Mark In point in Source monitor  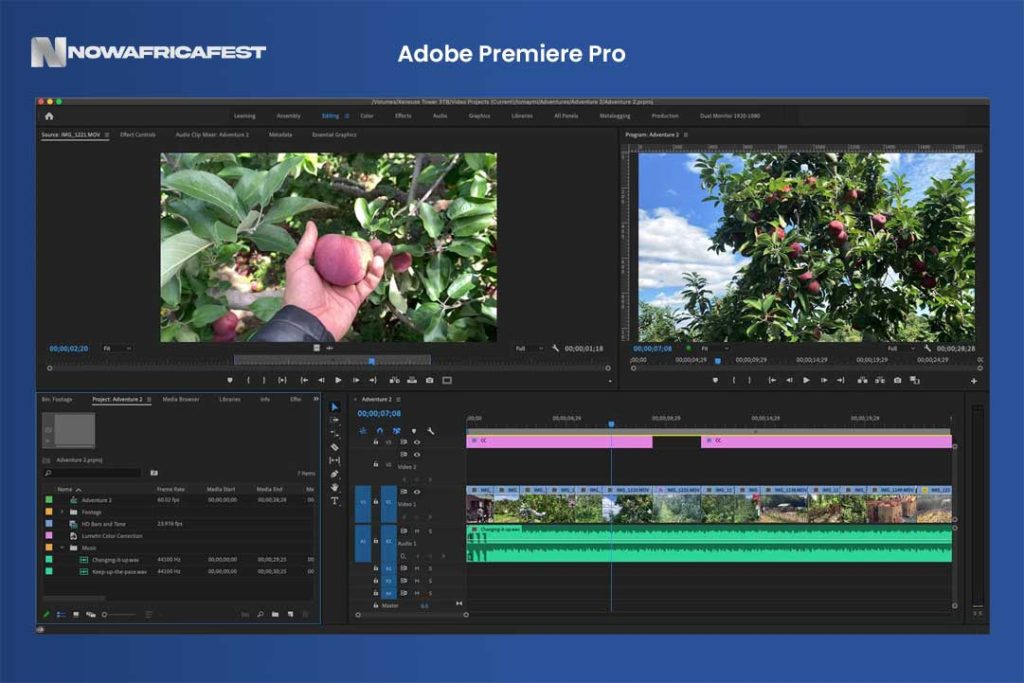248,380
